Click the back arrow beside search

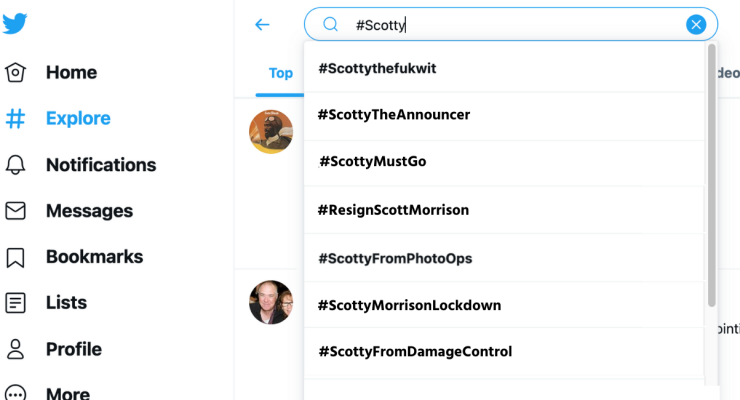[262, 25]
